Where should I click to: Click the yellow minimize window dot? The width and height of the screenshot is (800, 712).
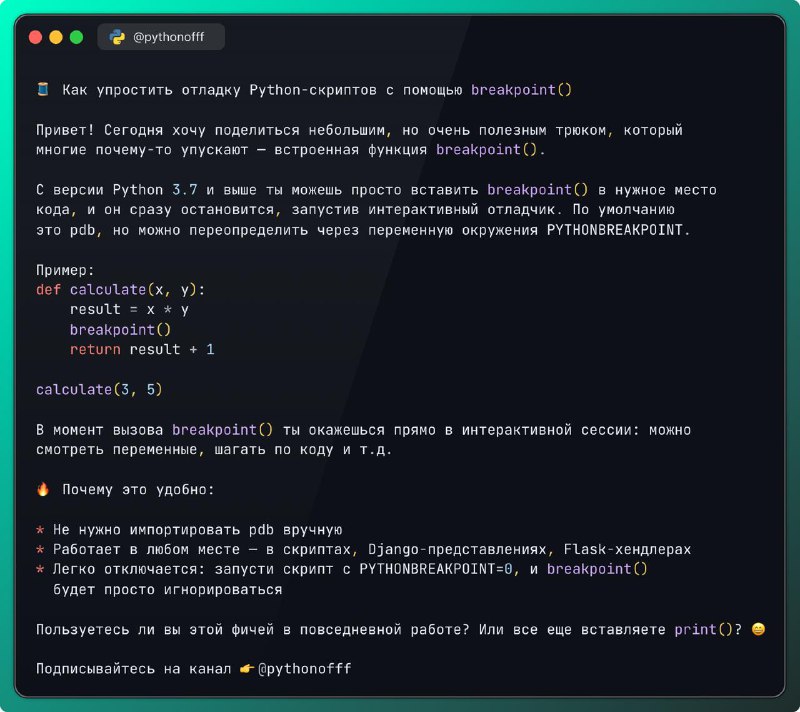(x=56, y=37)
